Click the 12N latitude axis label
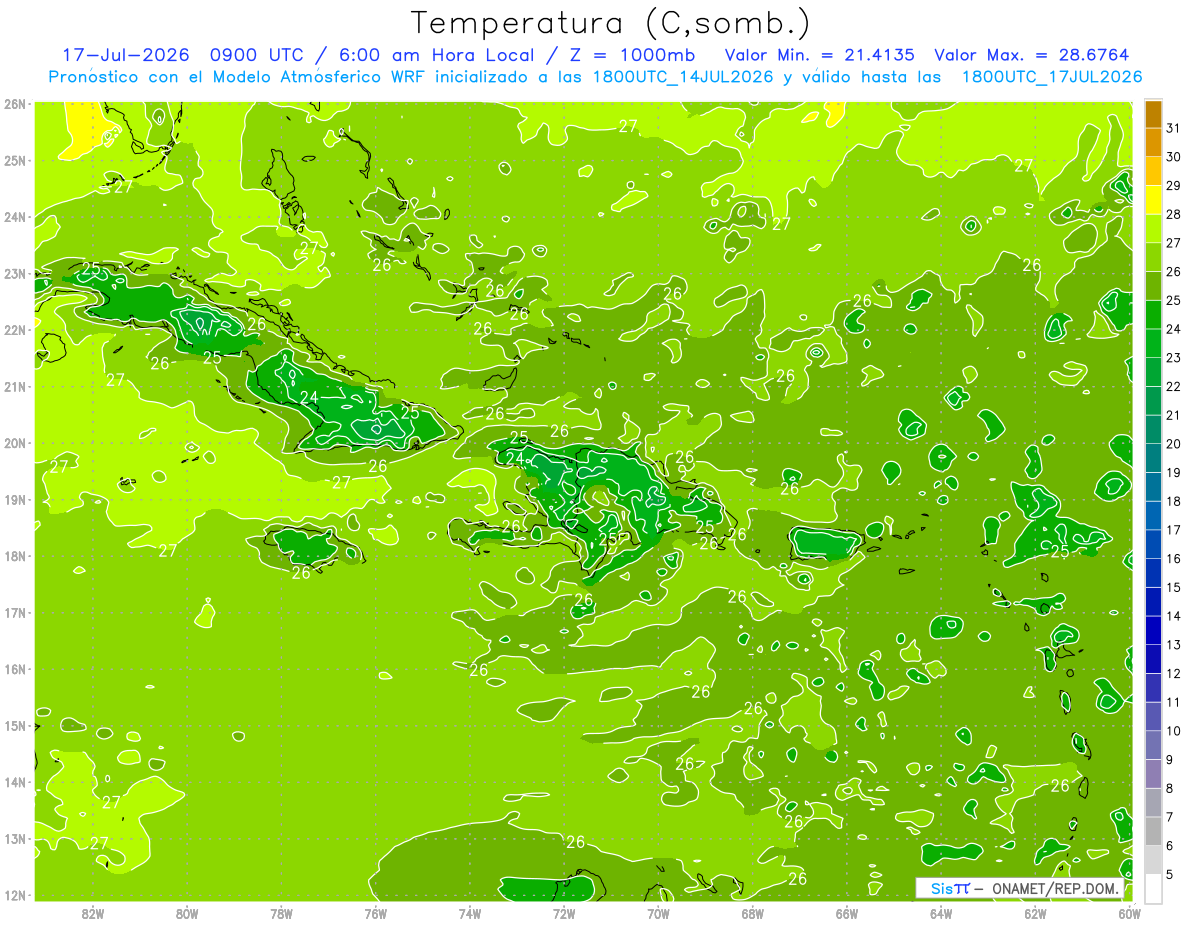This screenshot has width=1200, height=927. pyautogui.click(x=15, y=895)
